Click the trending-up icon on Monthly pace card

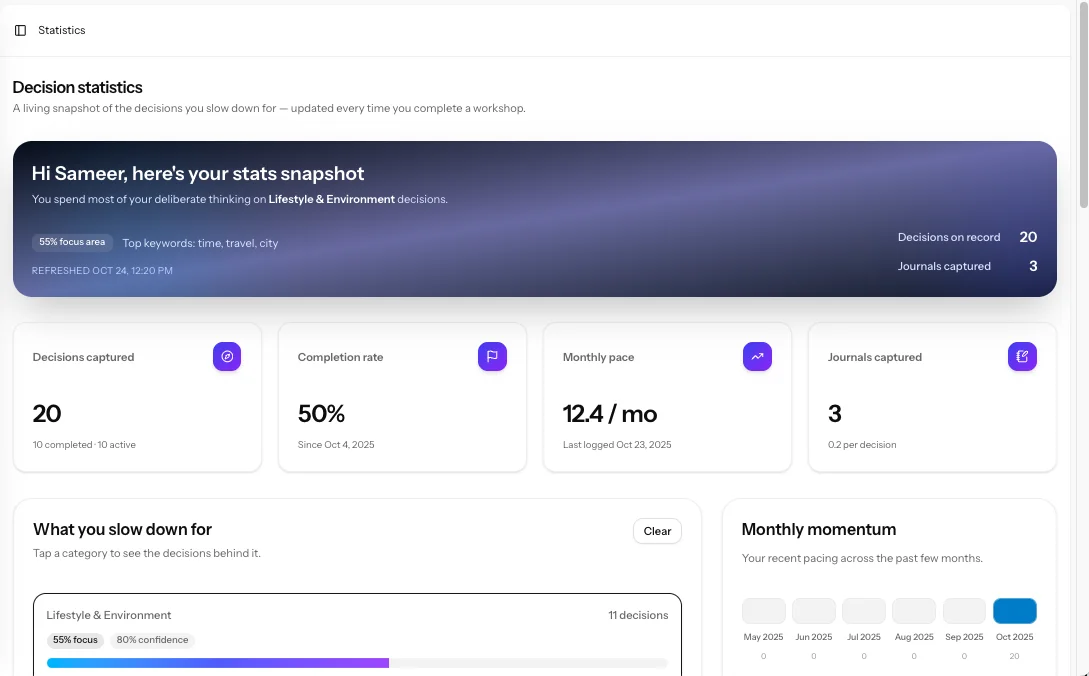[x=757, y=356]
